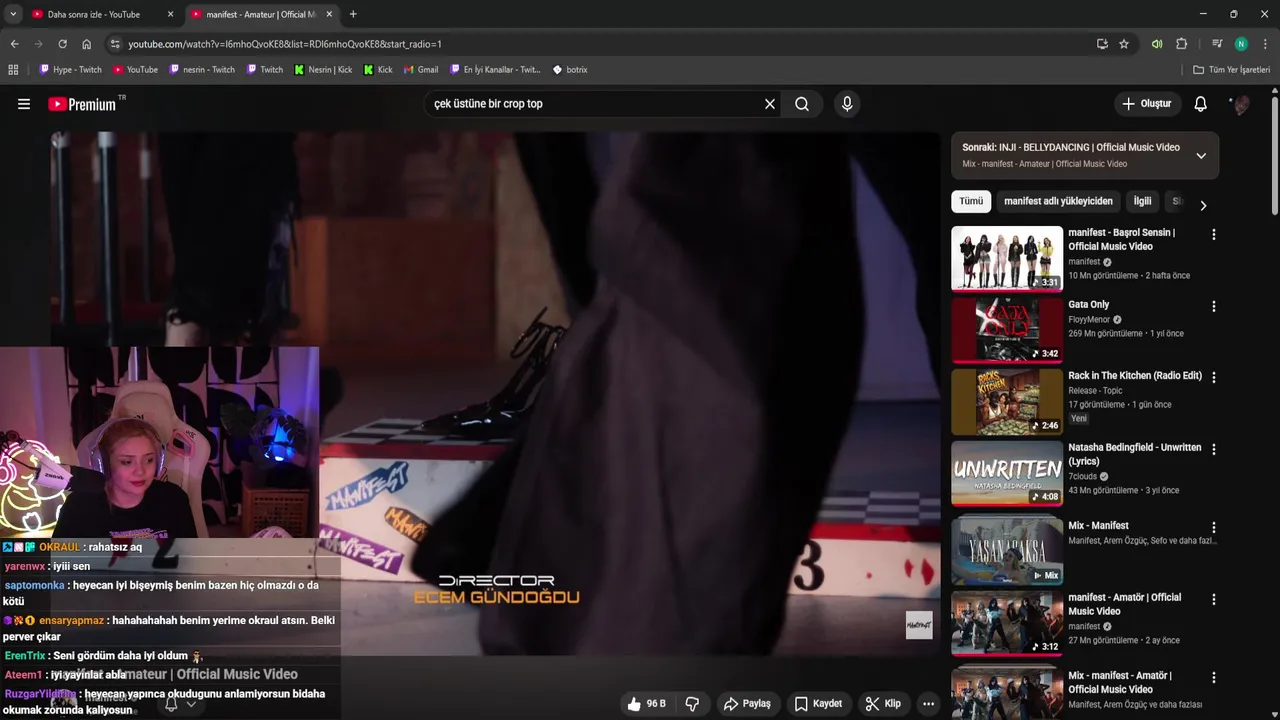Open Chrome media controls icon

(1217, 44)
